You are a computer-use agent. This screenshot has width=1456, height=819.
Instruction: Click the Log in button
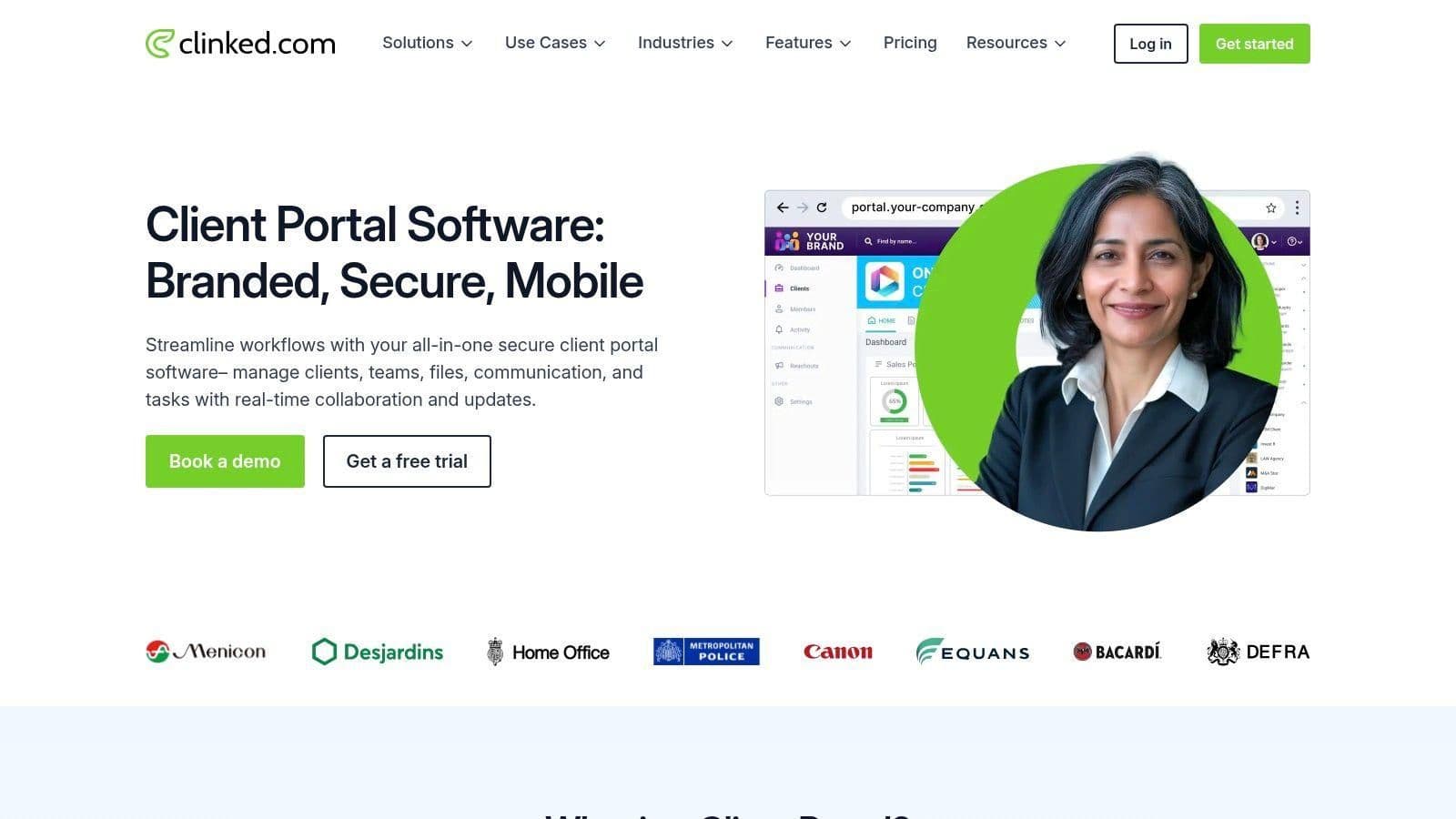[x=1150, y=44]
